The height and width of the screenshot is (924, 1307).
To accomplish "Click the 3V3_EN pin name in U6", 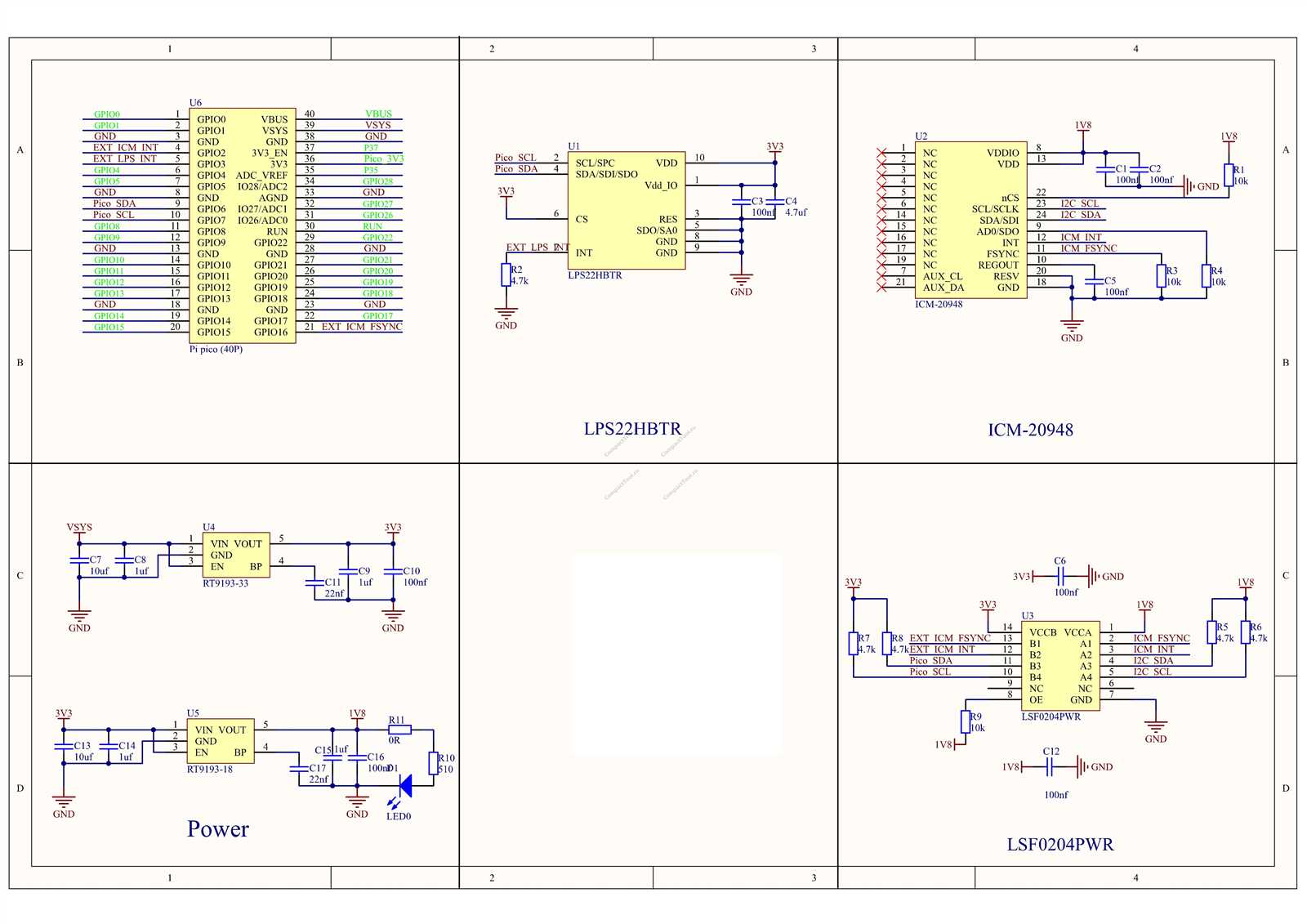I will coord(270,153).
